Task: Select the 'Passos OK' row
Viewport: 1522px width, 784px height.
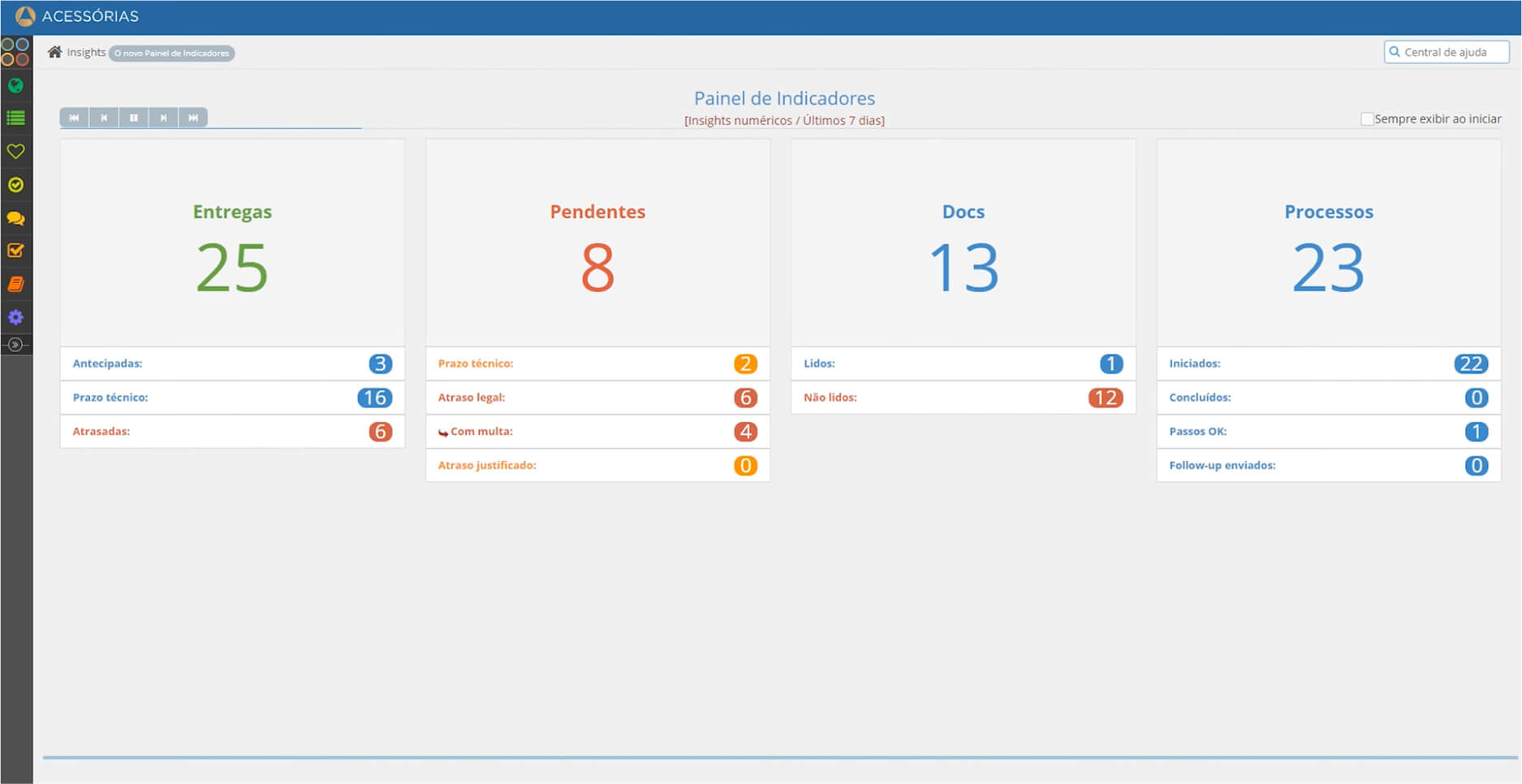Action: tap(1329, 432)
